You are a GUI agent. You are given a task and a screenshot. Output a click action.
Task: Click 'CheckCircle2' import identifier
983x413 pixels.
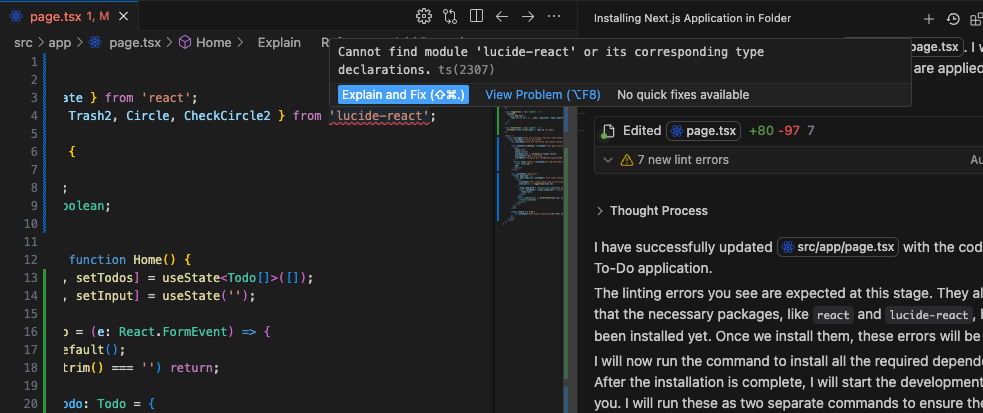[227, 116]
